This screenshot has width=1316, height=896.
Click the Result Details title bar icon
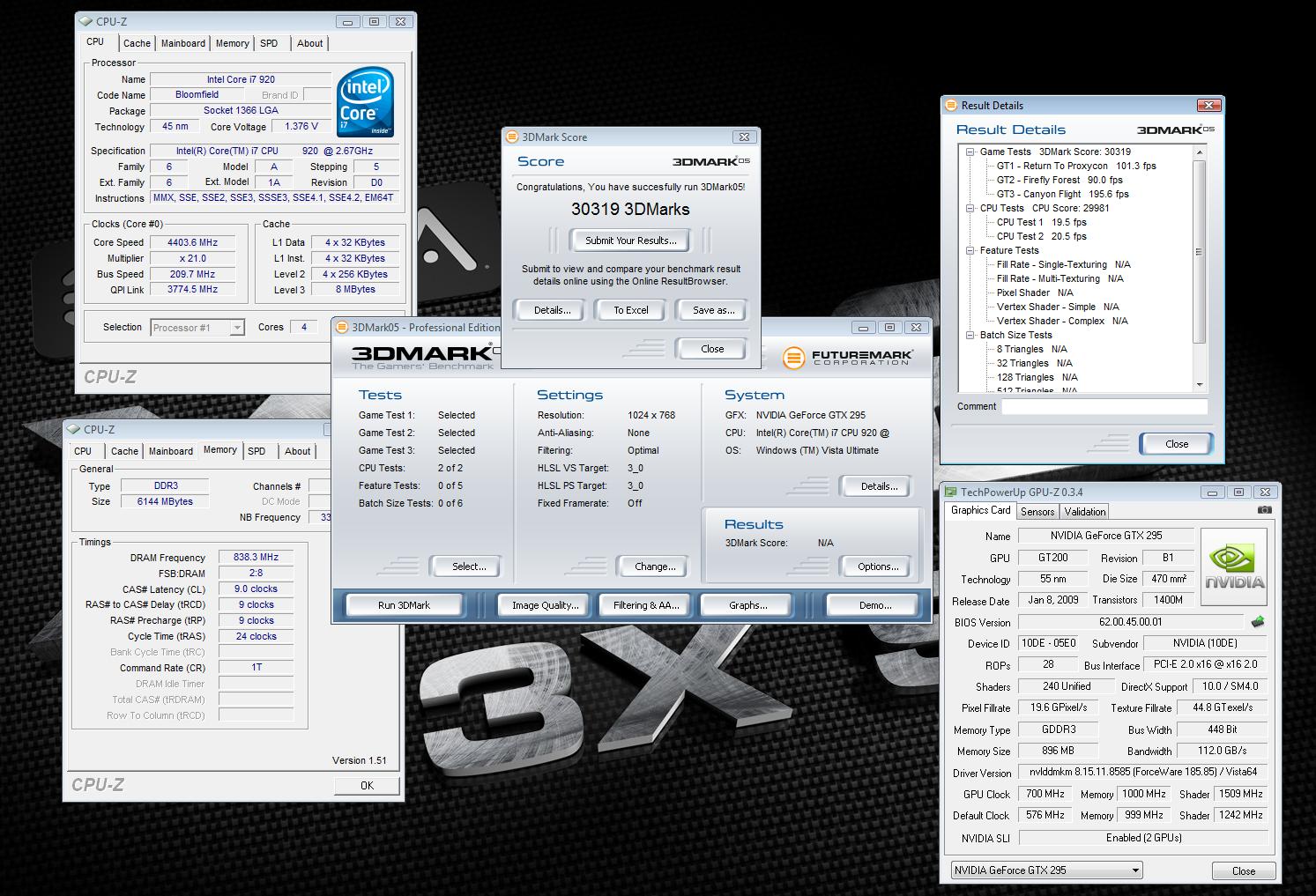pyautogui.click(x=950, y=105)
